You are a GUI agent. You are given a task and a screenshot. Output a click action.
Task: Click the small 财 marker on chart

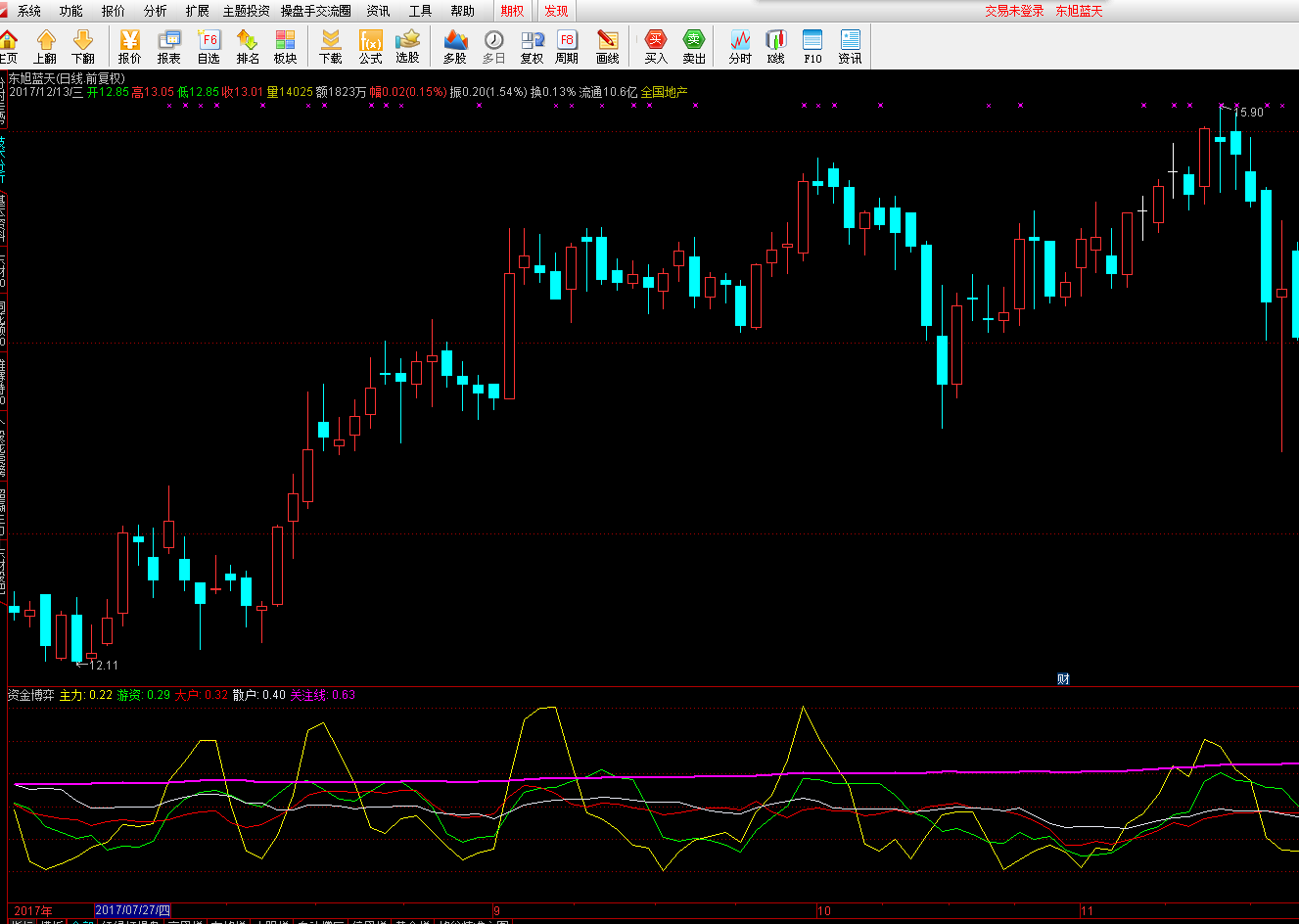coord(1063,679)
